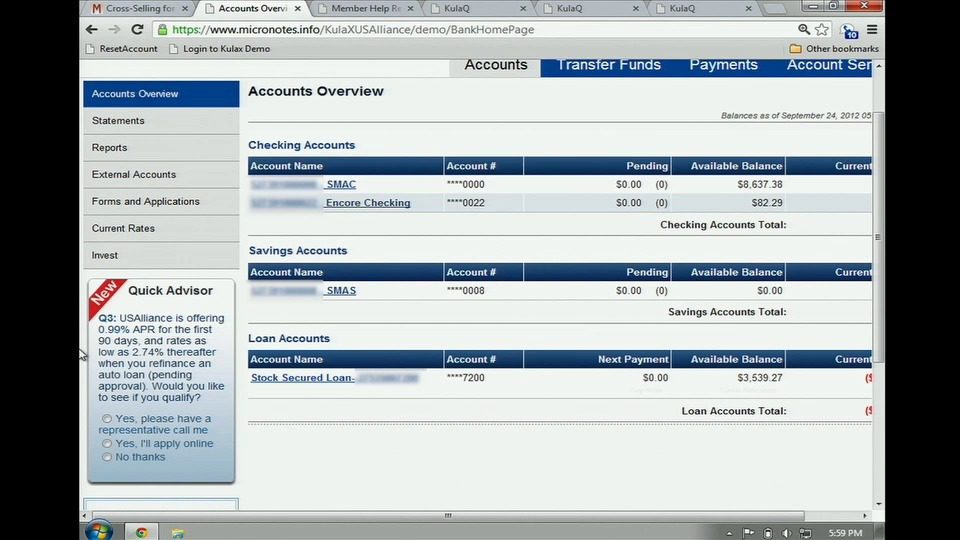This screenshot has width=960, height=540.
Task: Click the scroll right arrow of horizontal scrollbar
Action: tap(864, 516)
